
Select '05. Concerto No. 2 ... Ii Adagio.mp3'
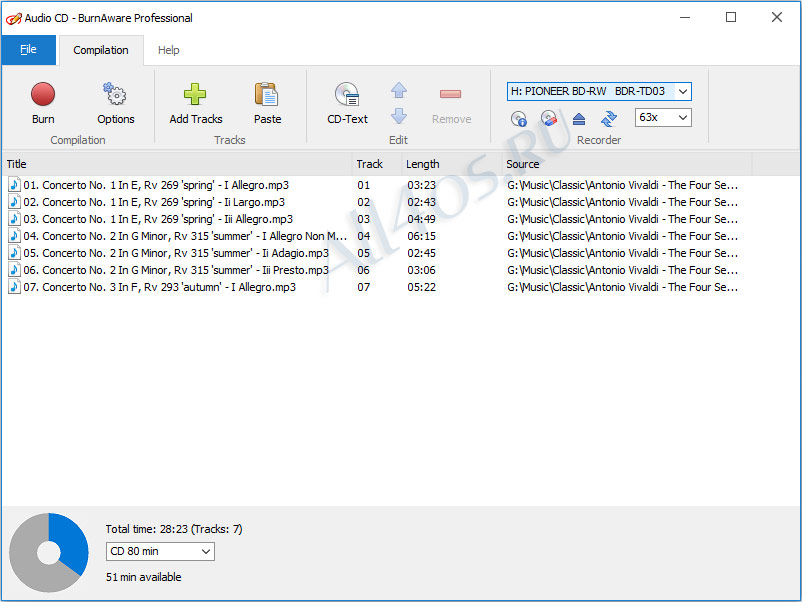point(176,253)
